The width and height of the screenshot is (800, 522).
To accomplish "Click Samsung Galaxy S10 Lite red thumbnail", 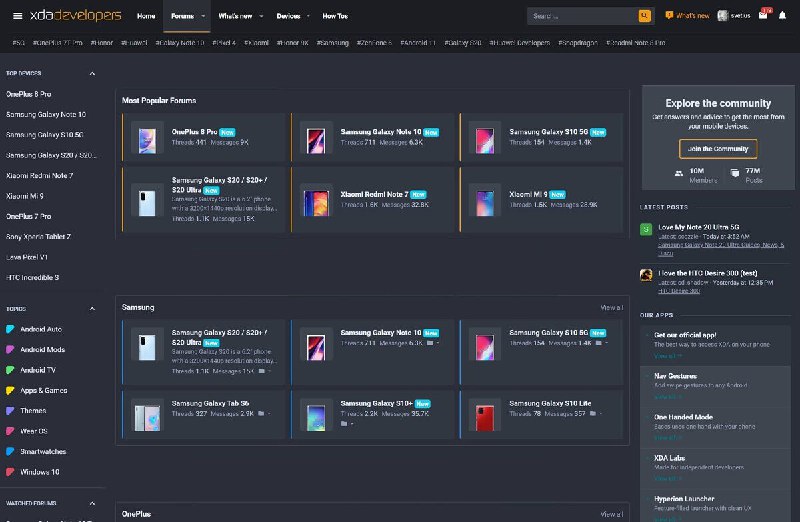I will [x=485, y=415].
